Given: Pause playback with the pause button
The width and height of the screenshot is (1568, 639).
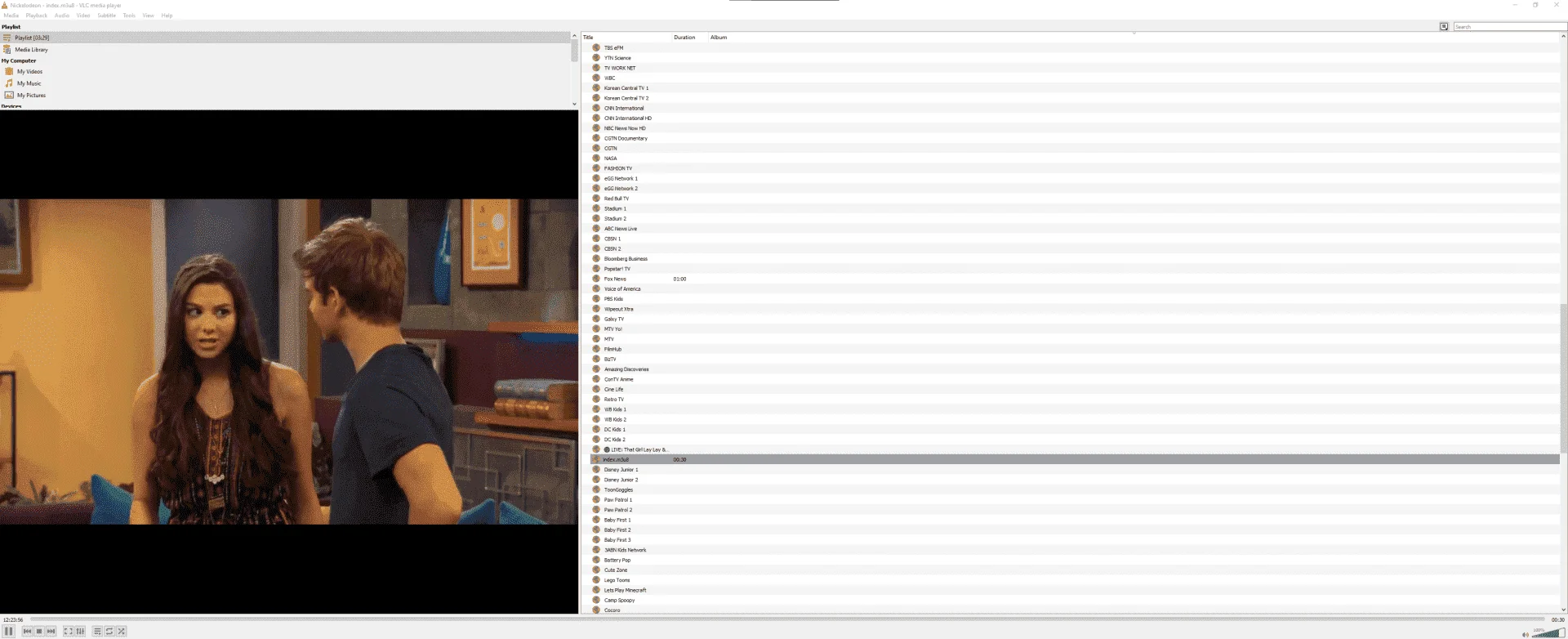Looking at the screenshot, I should (9, 631).
